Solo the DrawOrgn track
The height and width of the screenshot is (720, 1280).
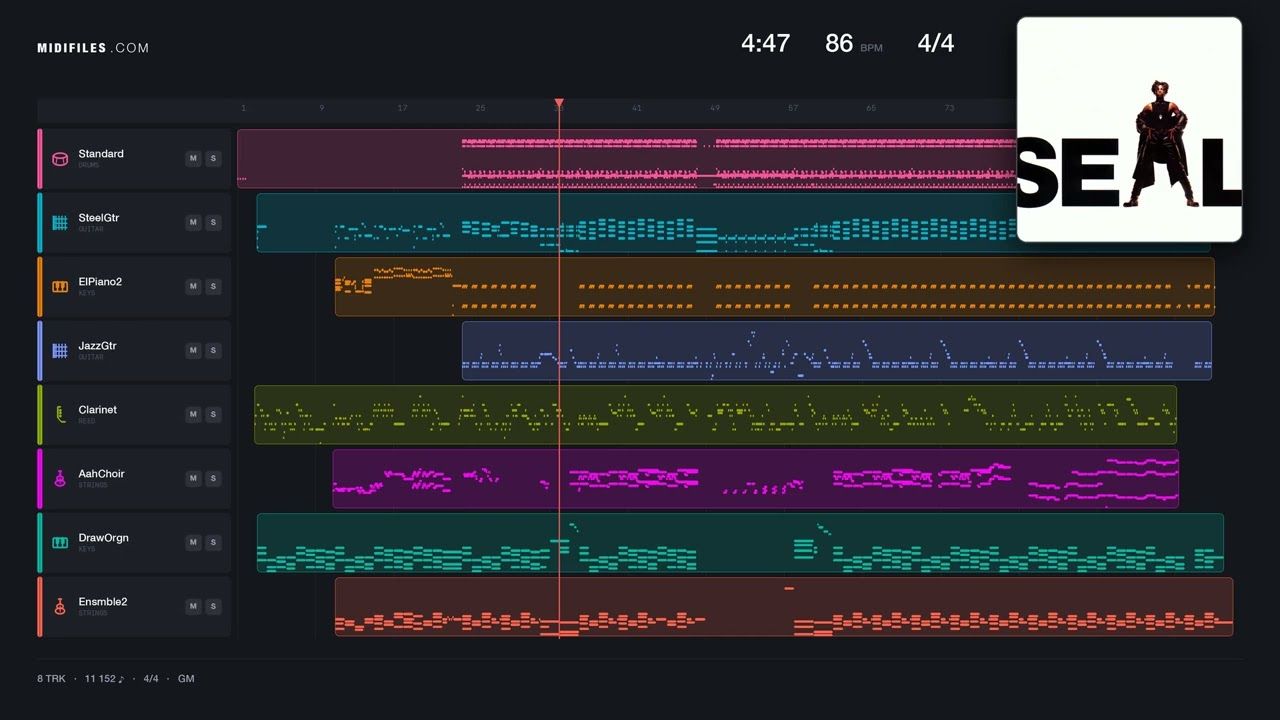[x=213, y=542]
